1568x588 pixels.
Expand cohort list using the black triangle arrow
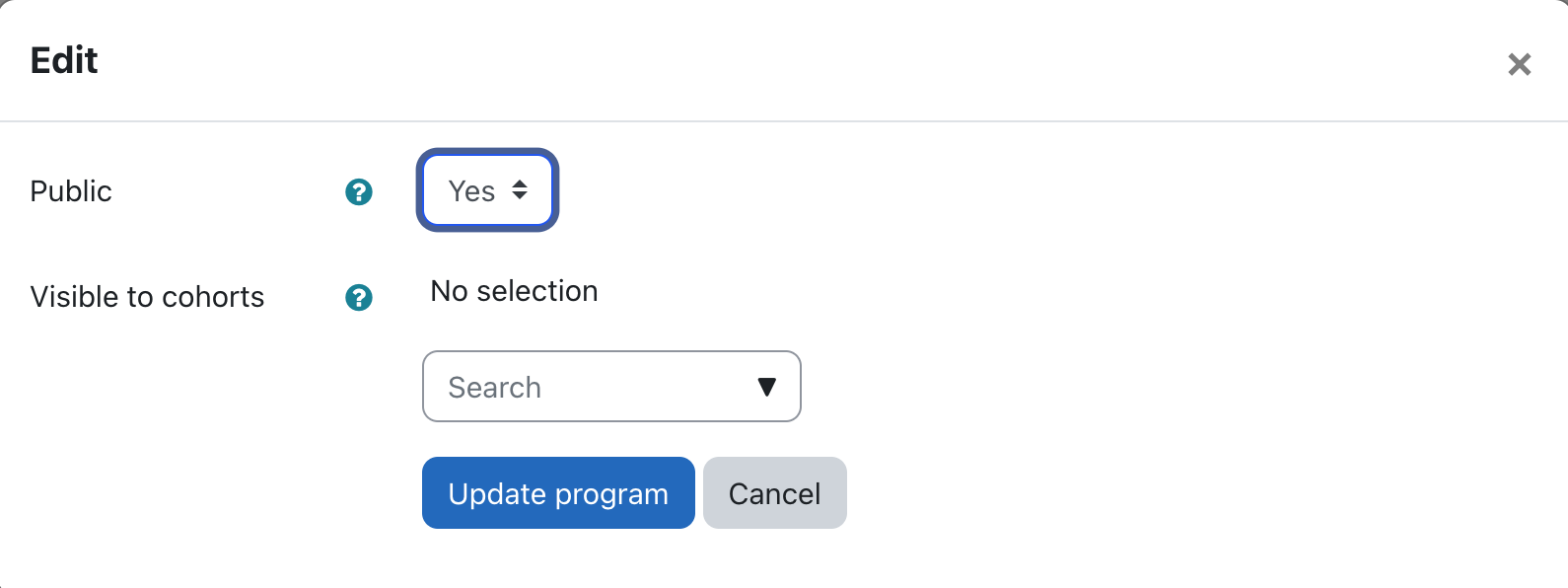tap(766, 387)
